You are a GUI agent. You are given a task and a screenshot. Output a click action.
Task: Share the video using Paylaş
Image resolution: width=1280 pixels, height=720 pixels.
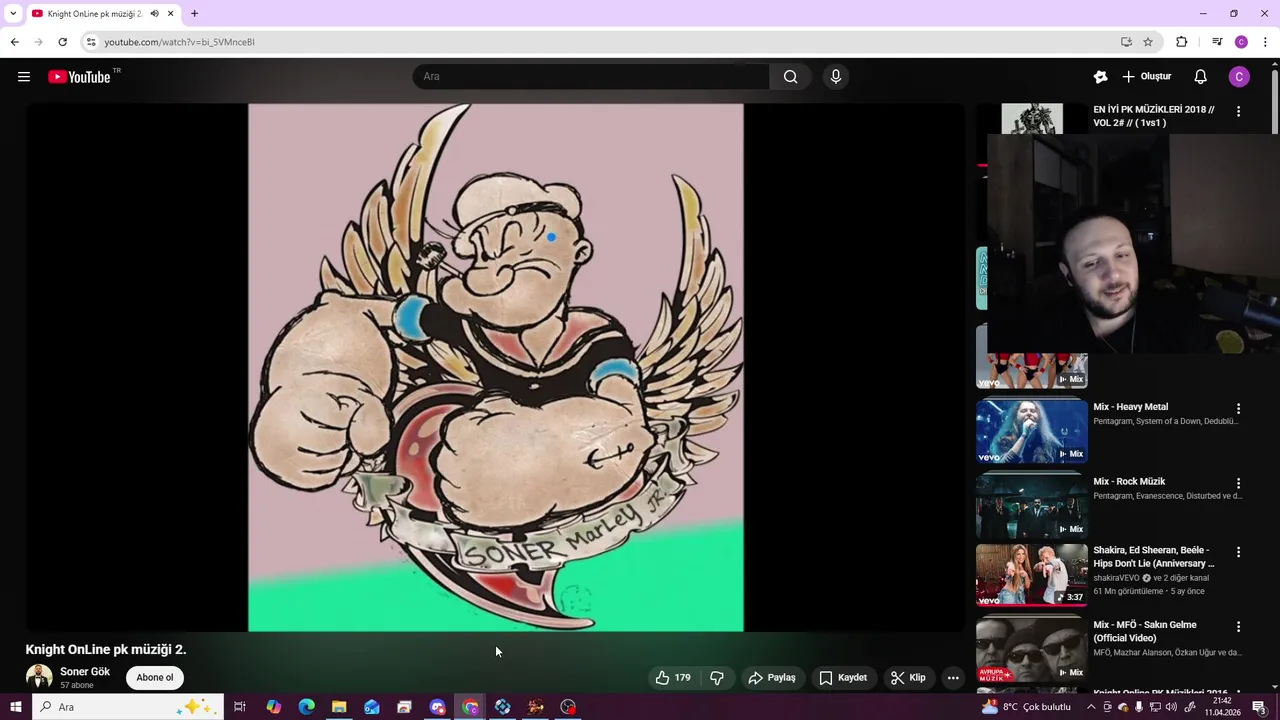[772, 678]
